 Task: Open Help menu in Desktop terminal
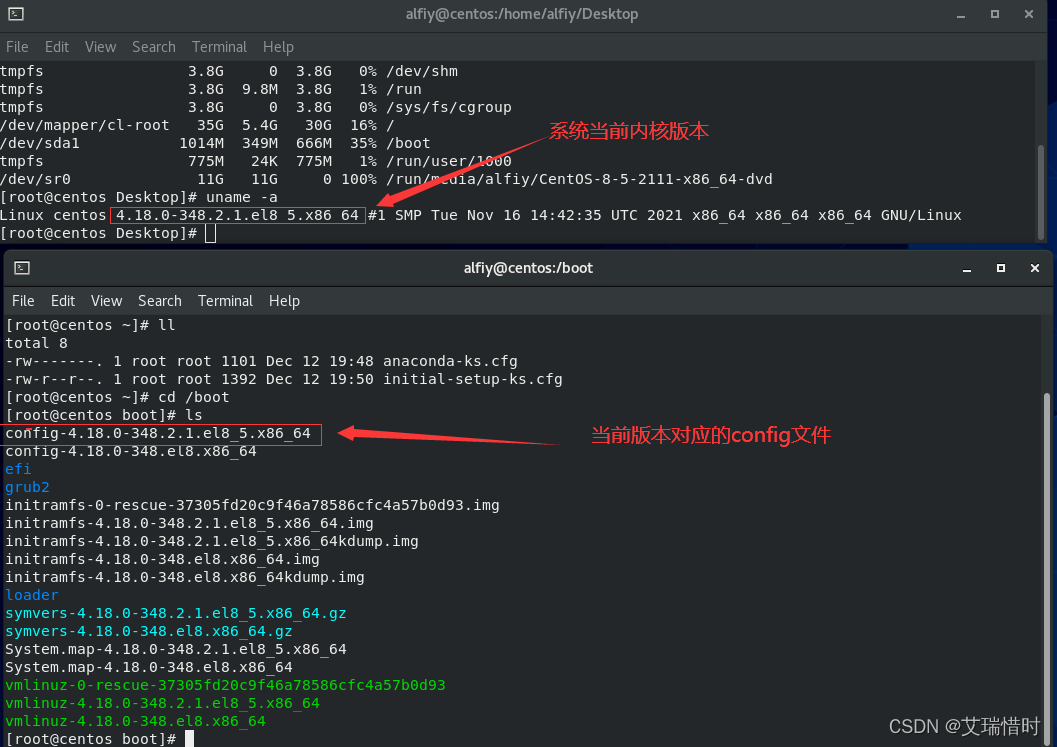[278, 47]
